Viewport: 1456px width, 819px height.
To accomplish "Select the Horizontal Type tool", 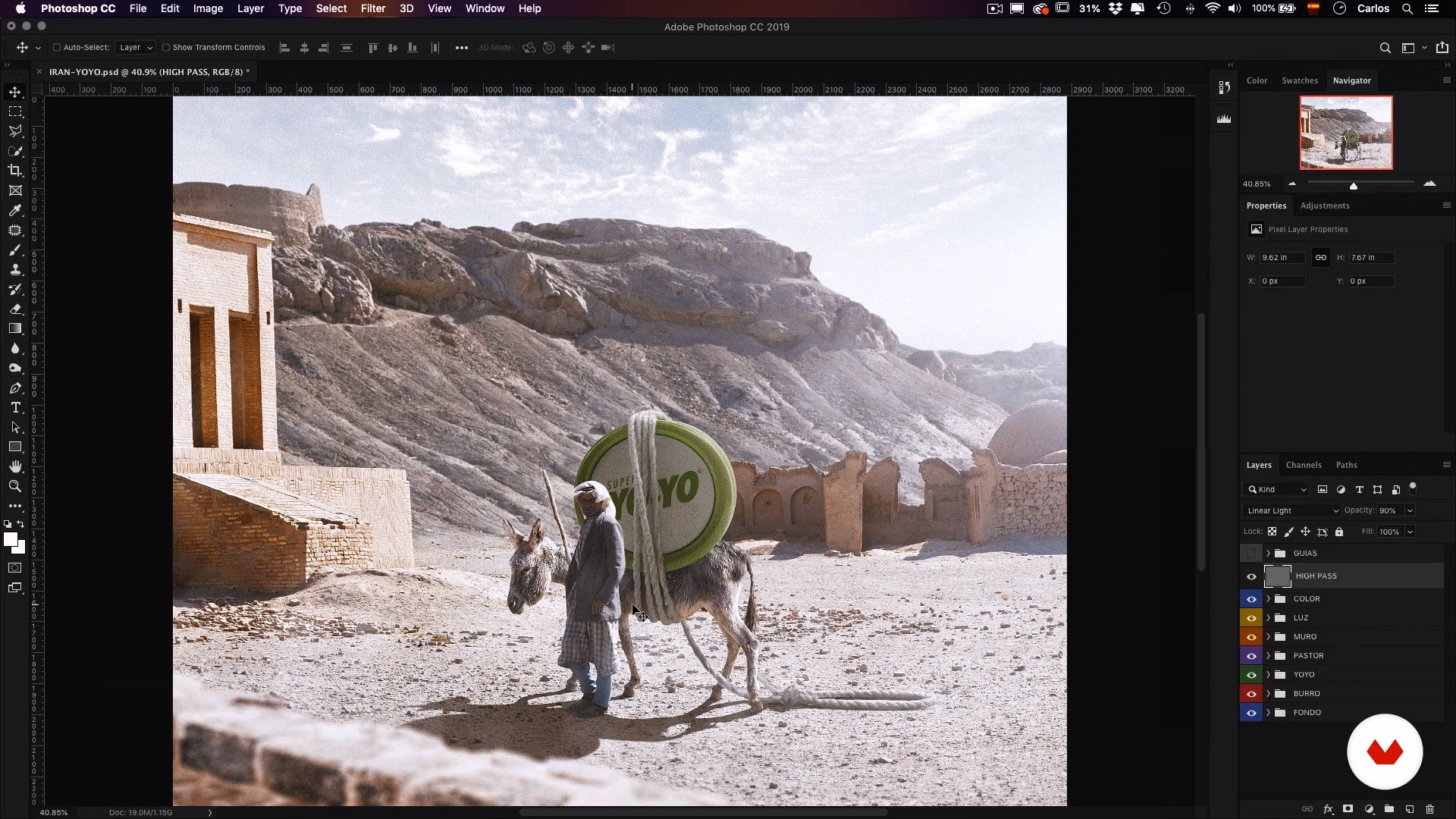I will [x=15, y=407].
